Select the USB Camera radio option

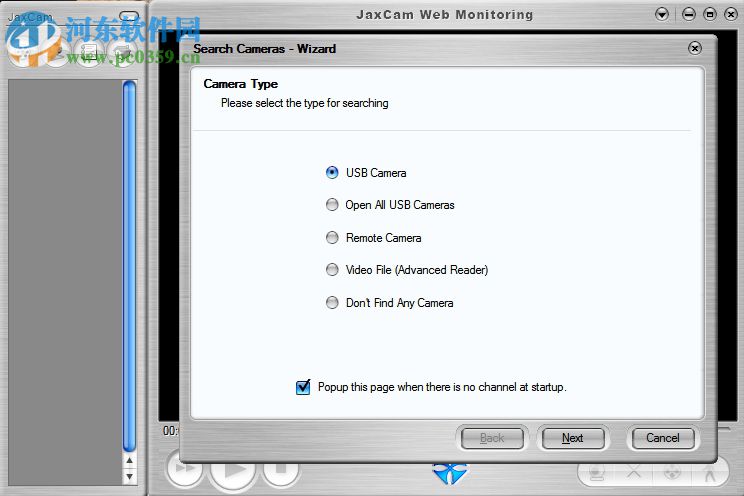(332, 172)
